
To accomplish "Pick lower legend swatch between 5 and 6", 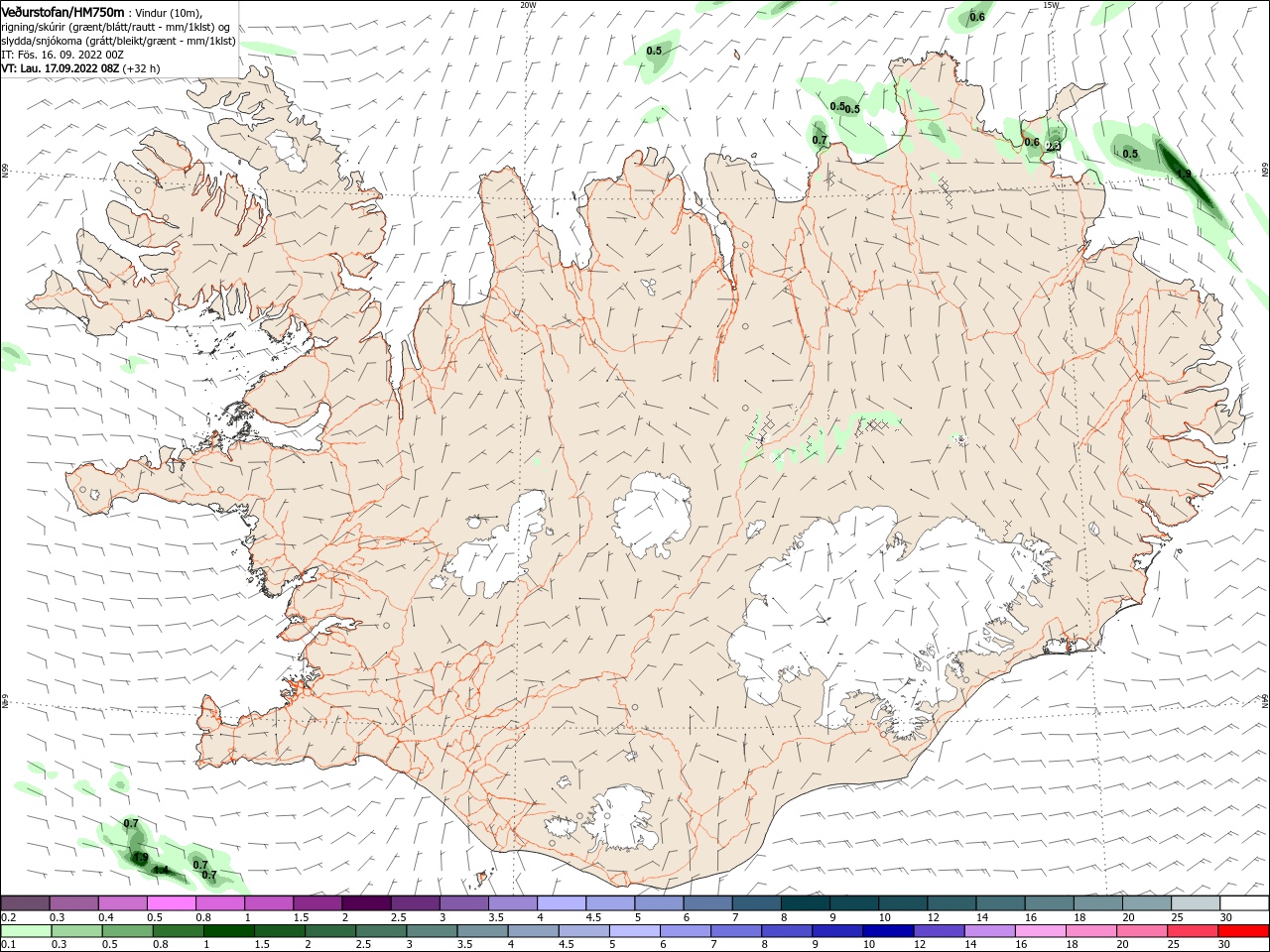I will [x=634, y=931].
